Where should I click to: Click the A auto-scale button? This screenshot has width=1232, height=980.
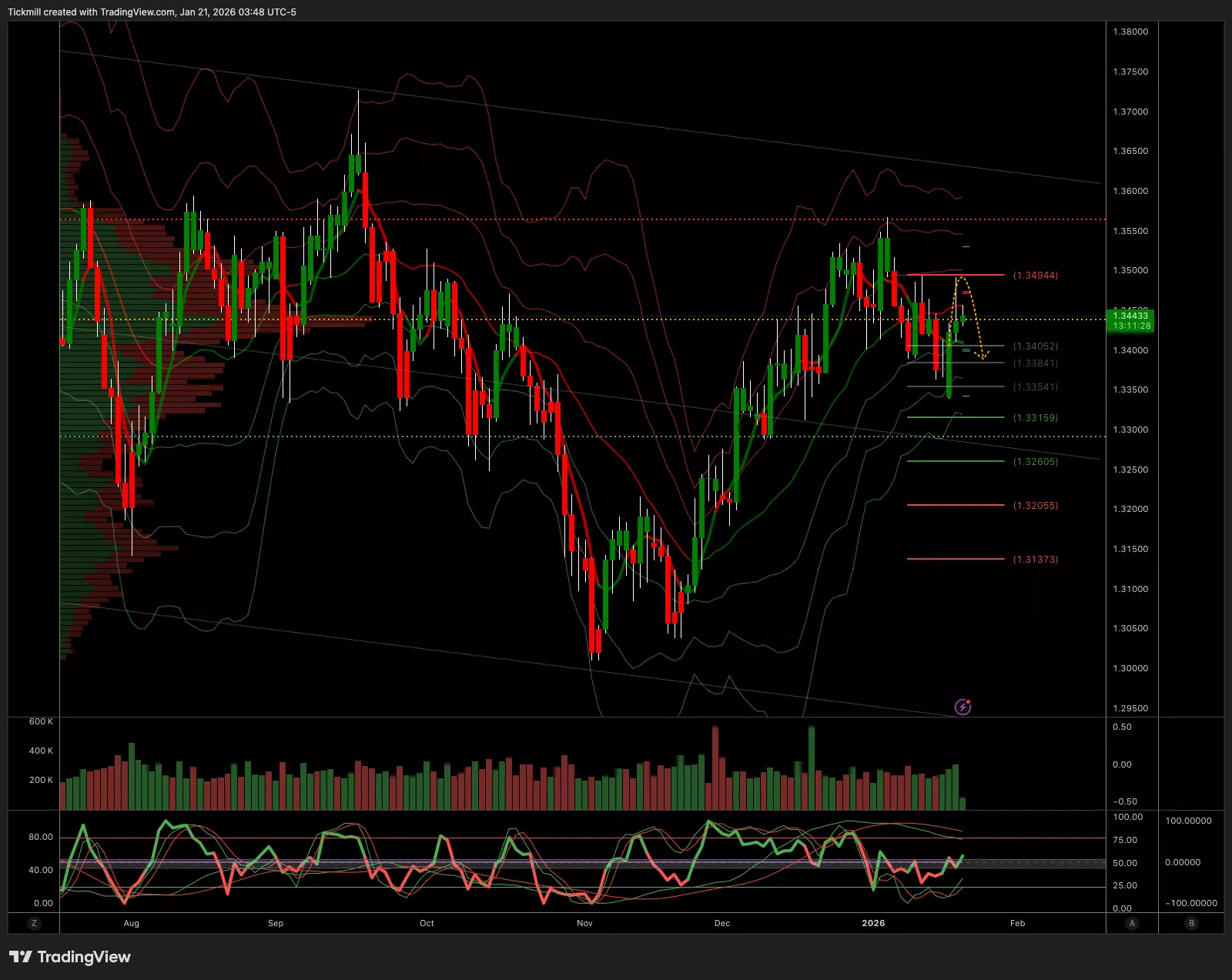pos(1131,923)
